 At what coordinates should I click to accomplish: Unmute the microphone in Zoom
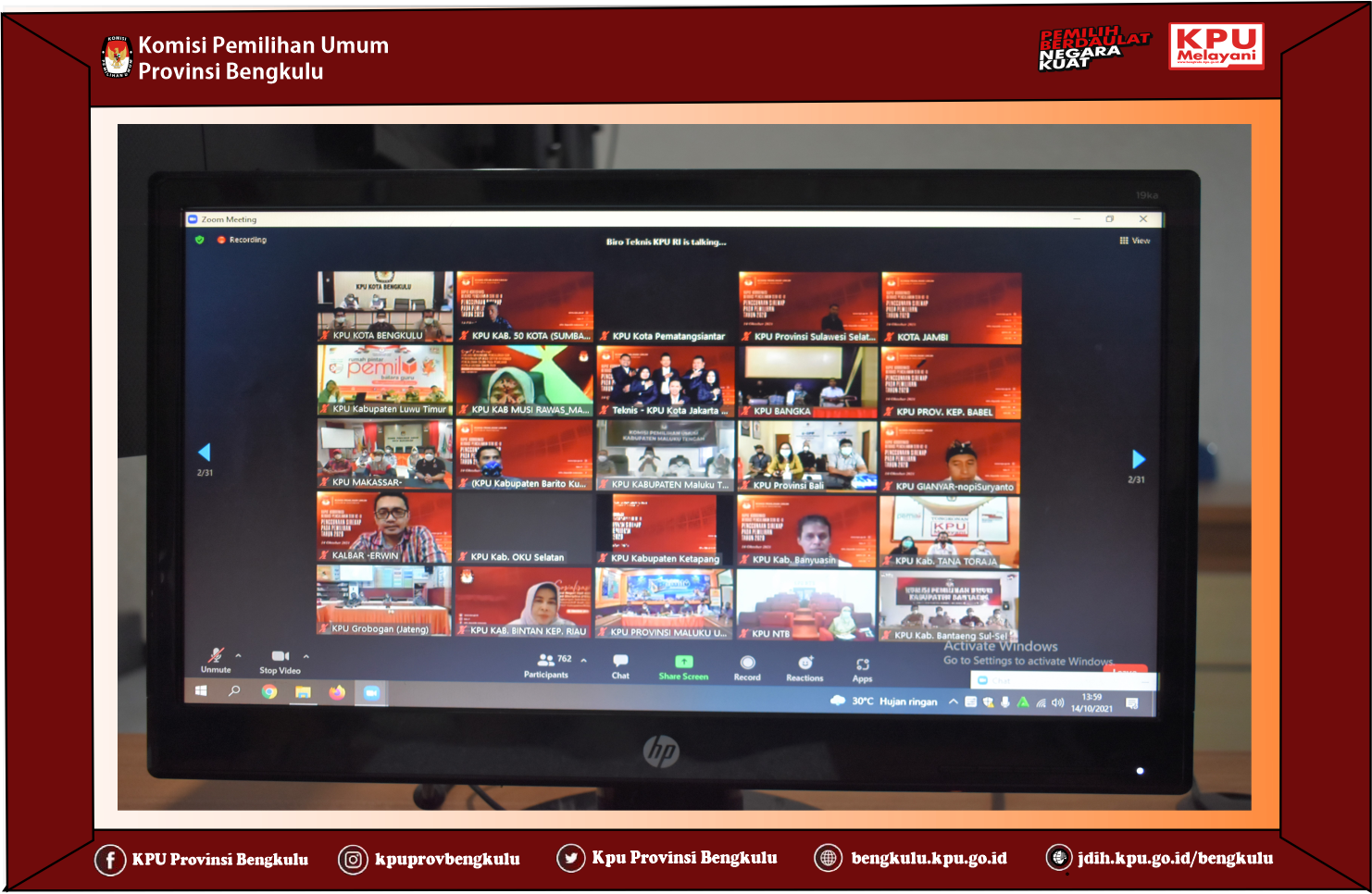click(216, 657)
